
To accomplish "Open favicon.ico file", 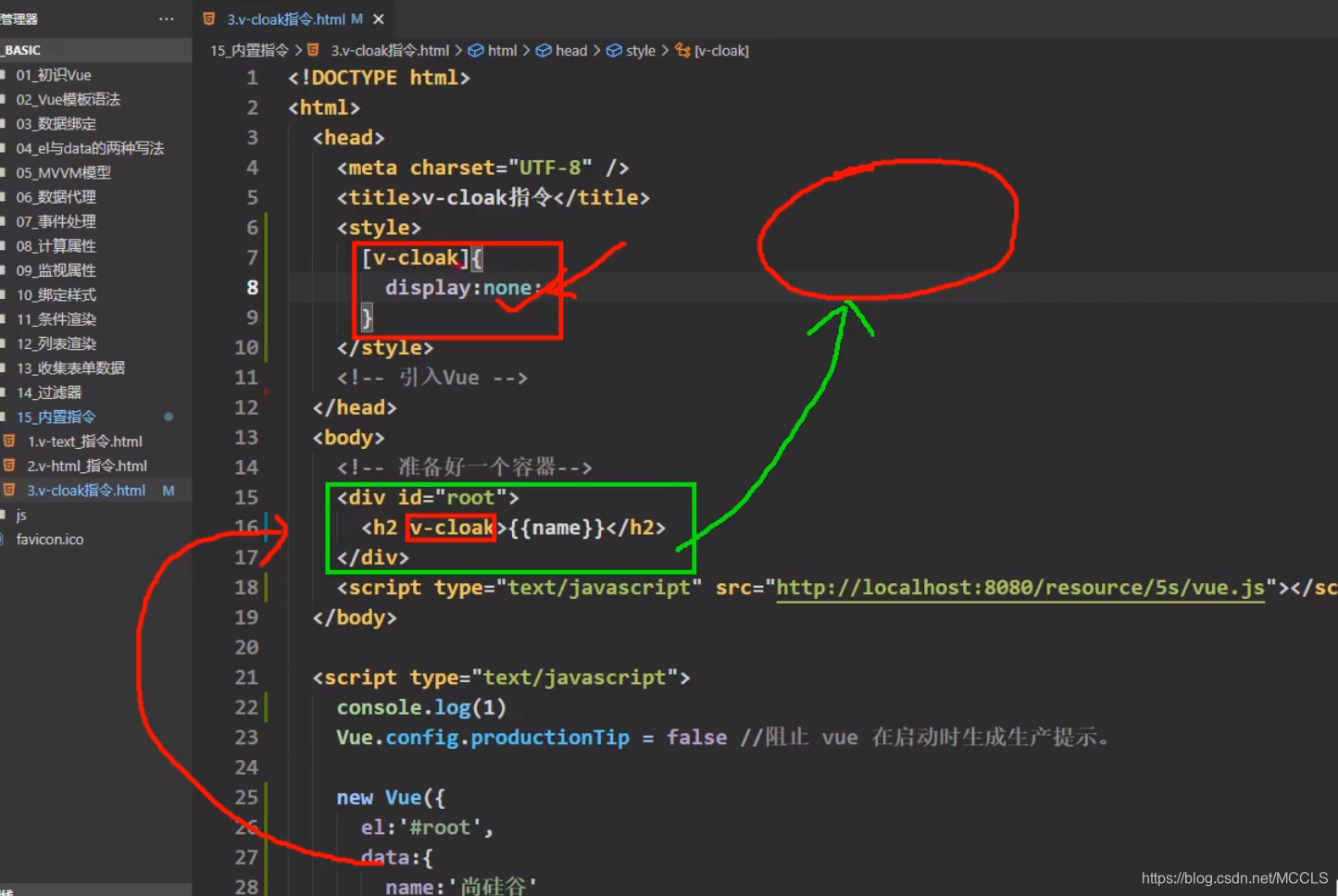I will [50, 539].
